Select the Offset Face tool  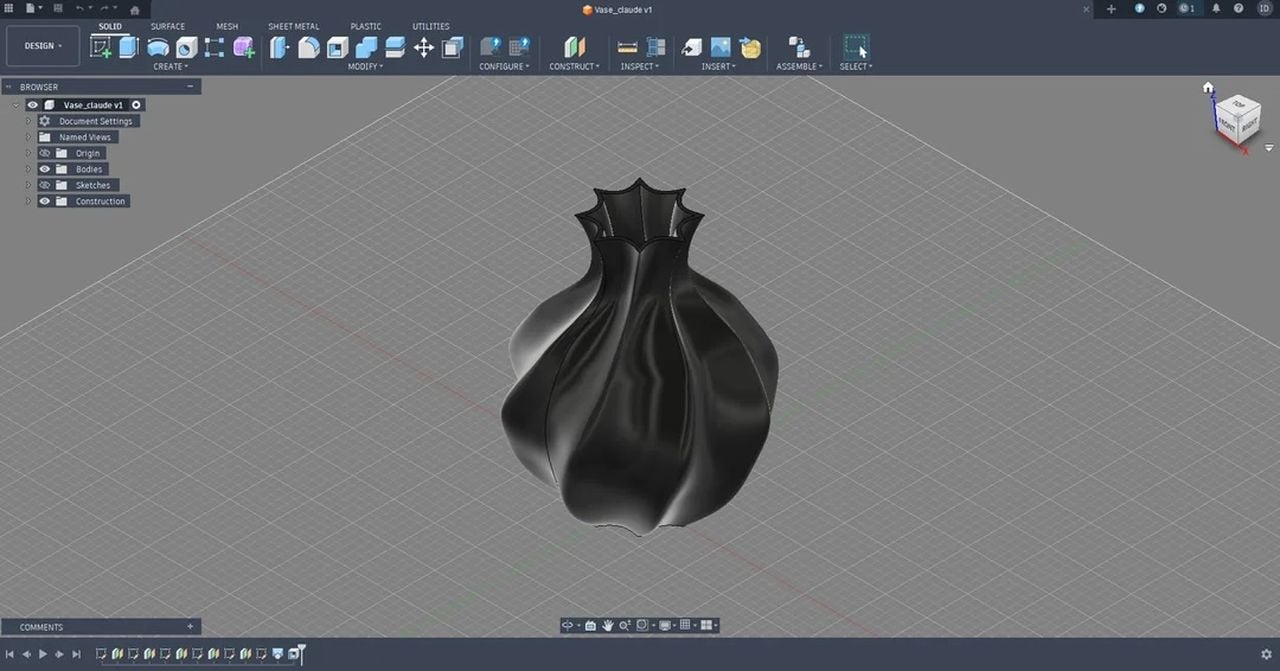coord(395,47)
